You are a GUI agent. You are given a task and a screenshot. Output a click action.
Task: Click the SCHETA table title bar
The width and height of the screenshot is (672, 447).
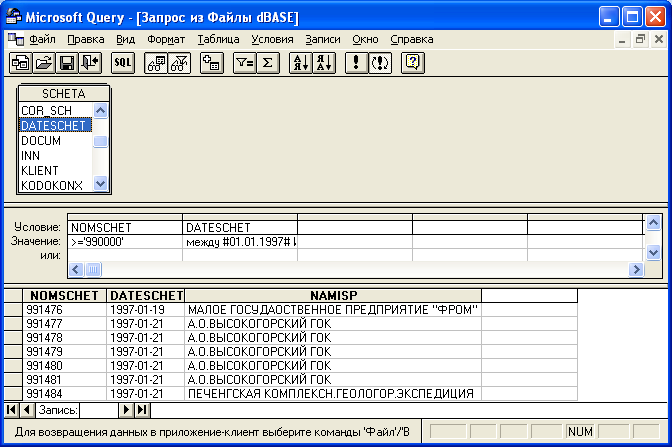(63, 93)
